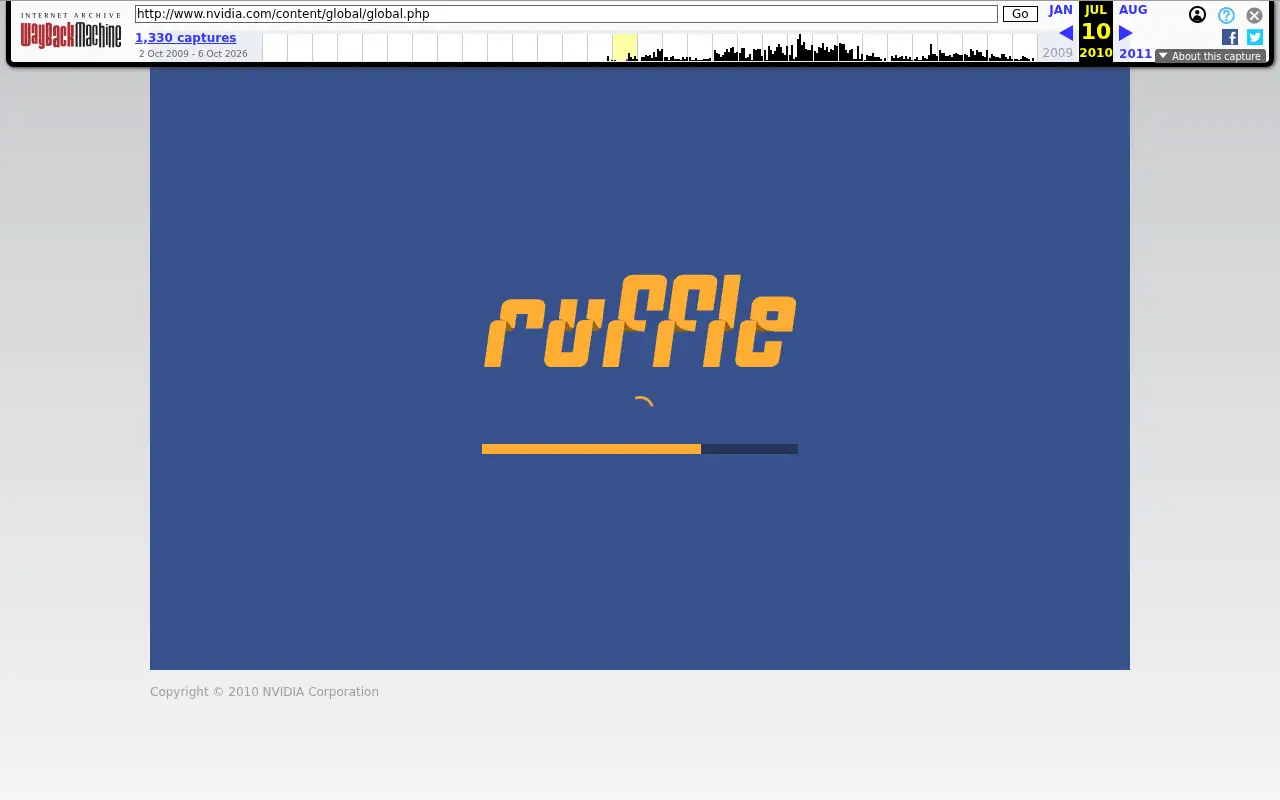This screenshot has width=1280, height=800.
Task: Open the user account icon
Action: tap(1197, 15)
